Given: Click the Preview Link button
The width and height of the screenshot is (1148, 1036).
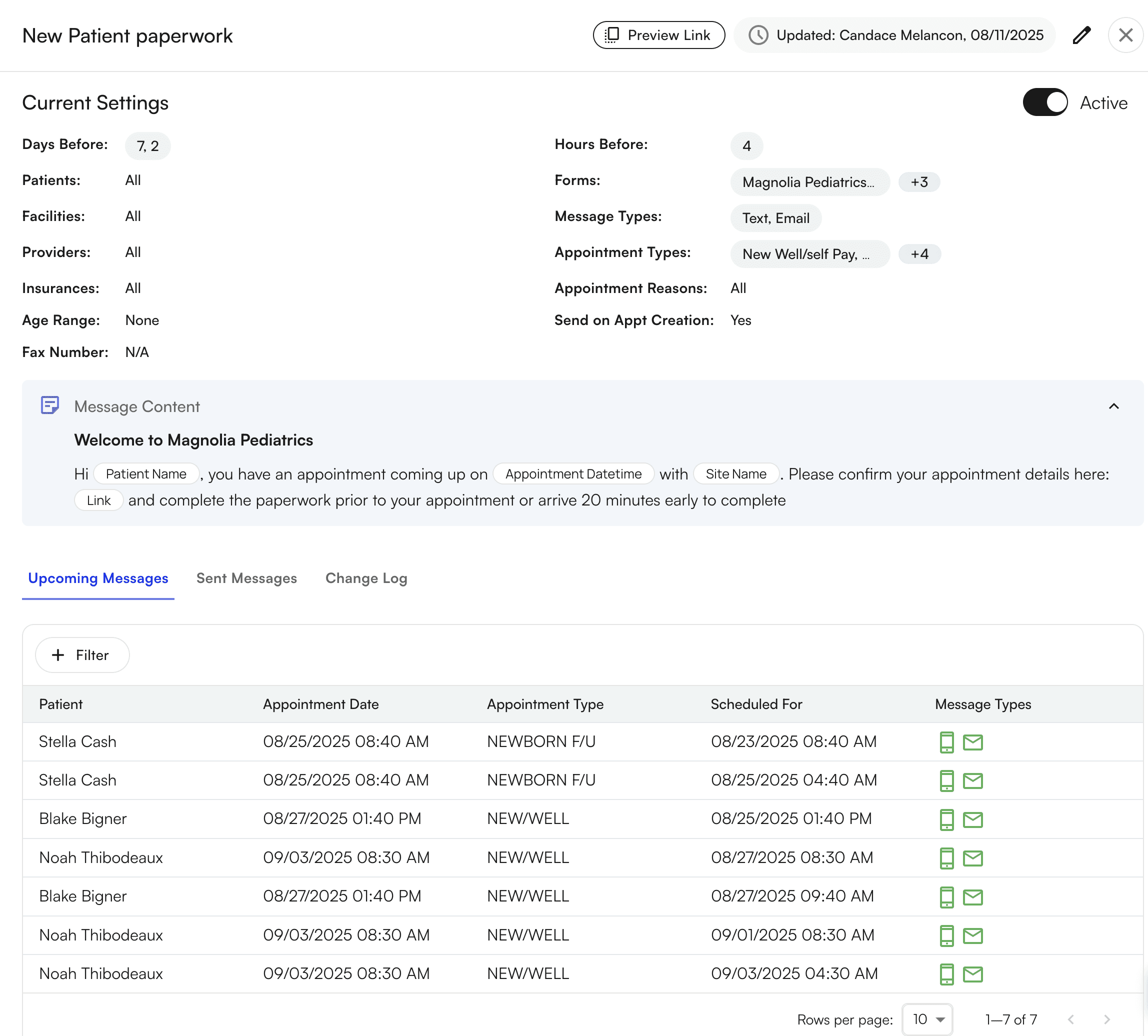Looking at the screenshot, I should (658, 35).
